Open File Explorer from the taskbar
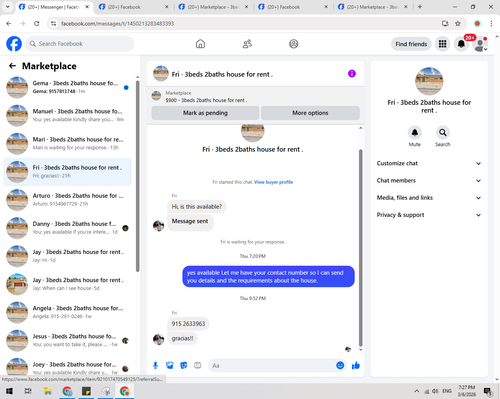The height and width of the screenshot is (399, 500). 48,391
